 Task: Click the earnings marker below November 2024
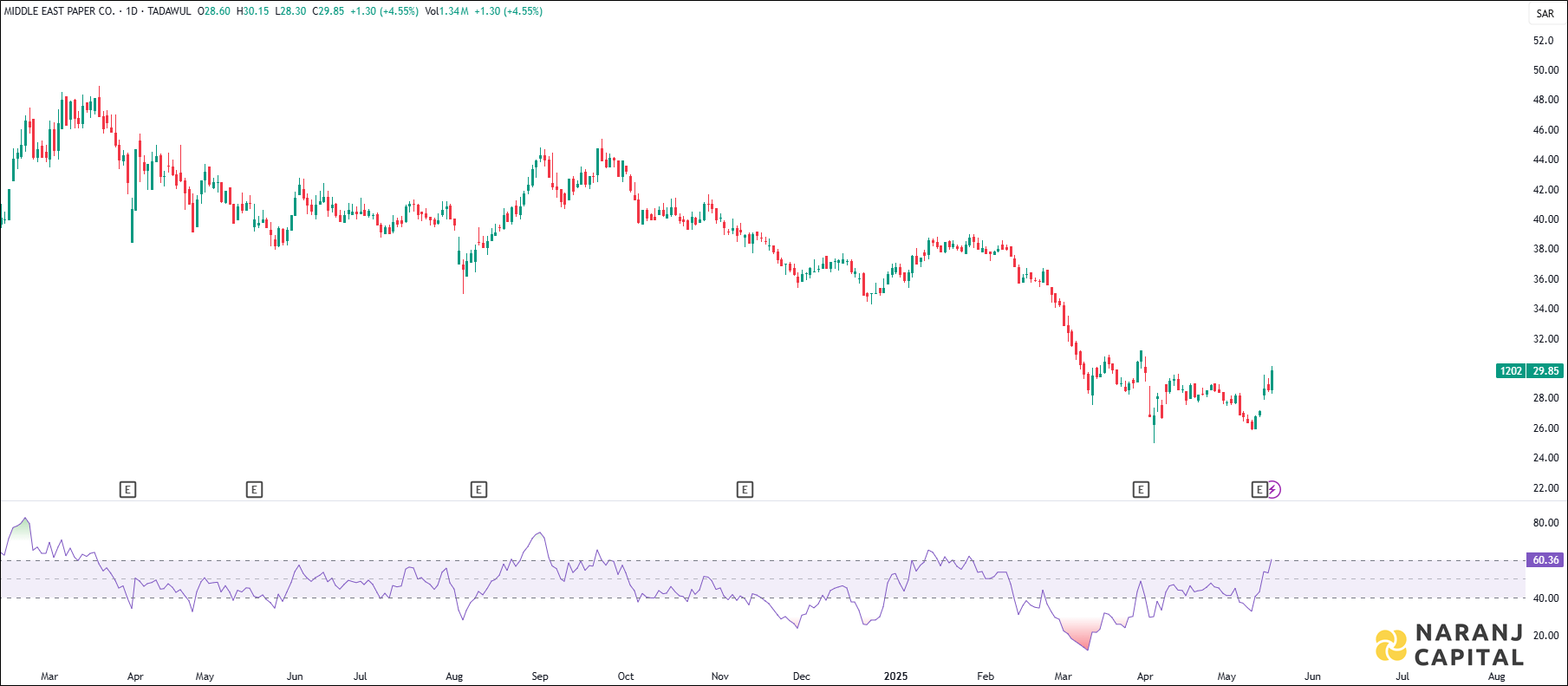745,490
